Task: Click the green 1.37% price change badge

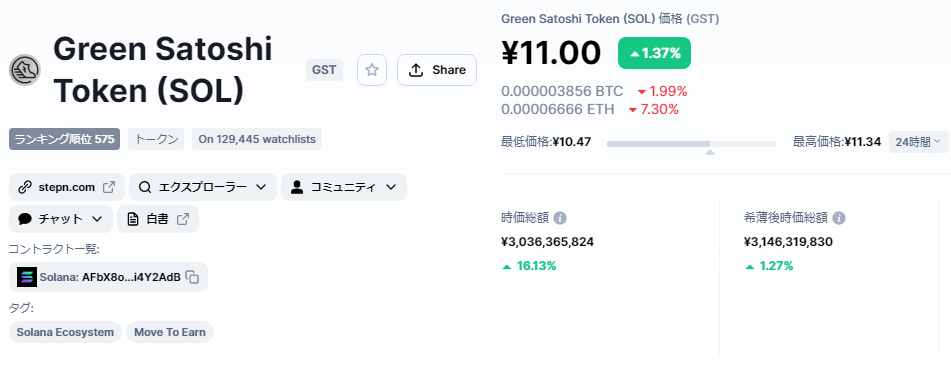Action: coord(654,53)
